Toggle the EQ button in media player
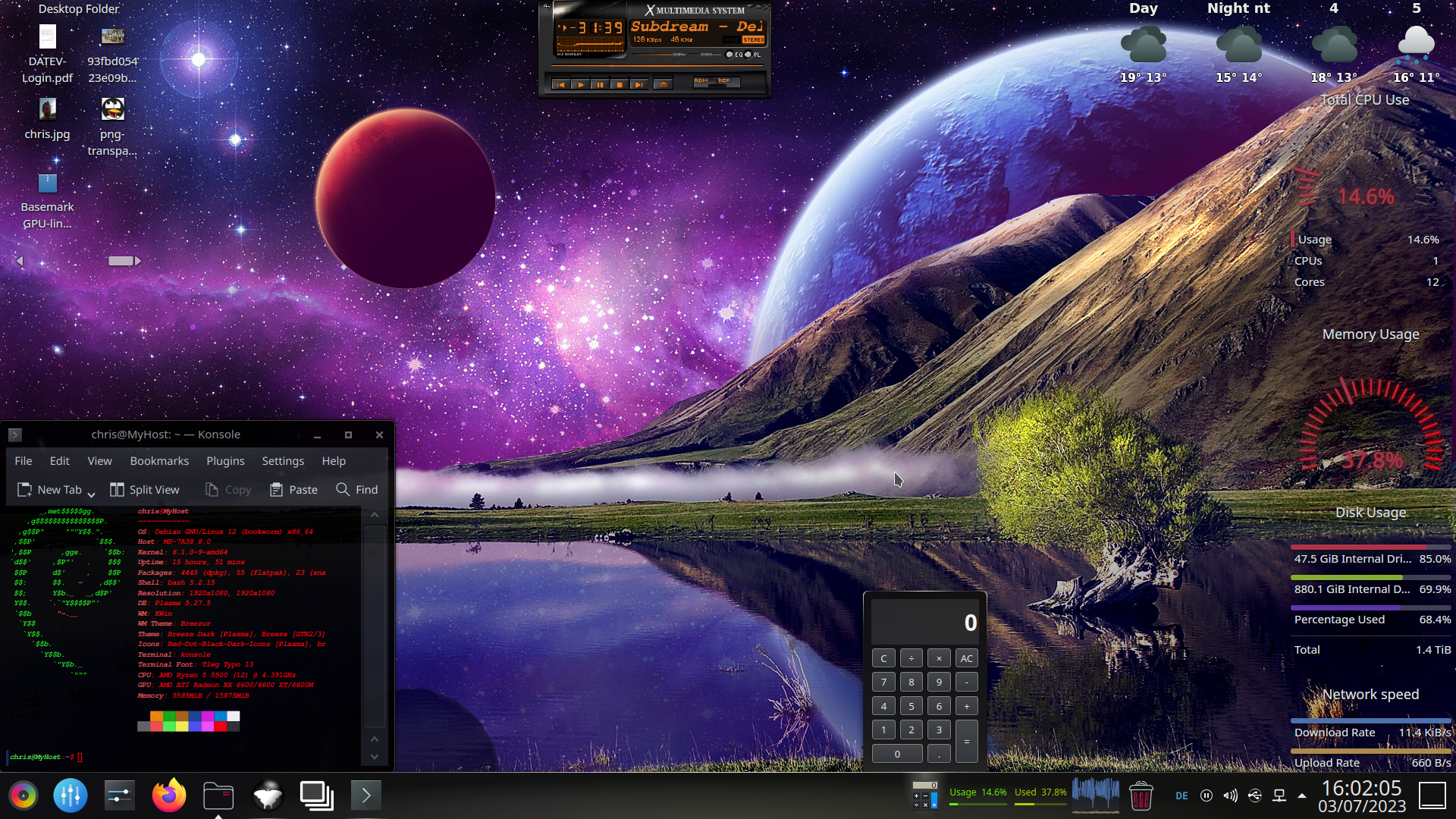Image resolution: width=1456 pixels, height=819 pixels. tap(730, 55)
